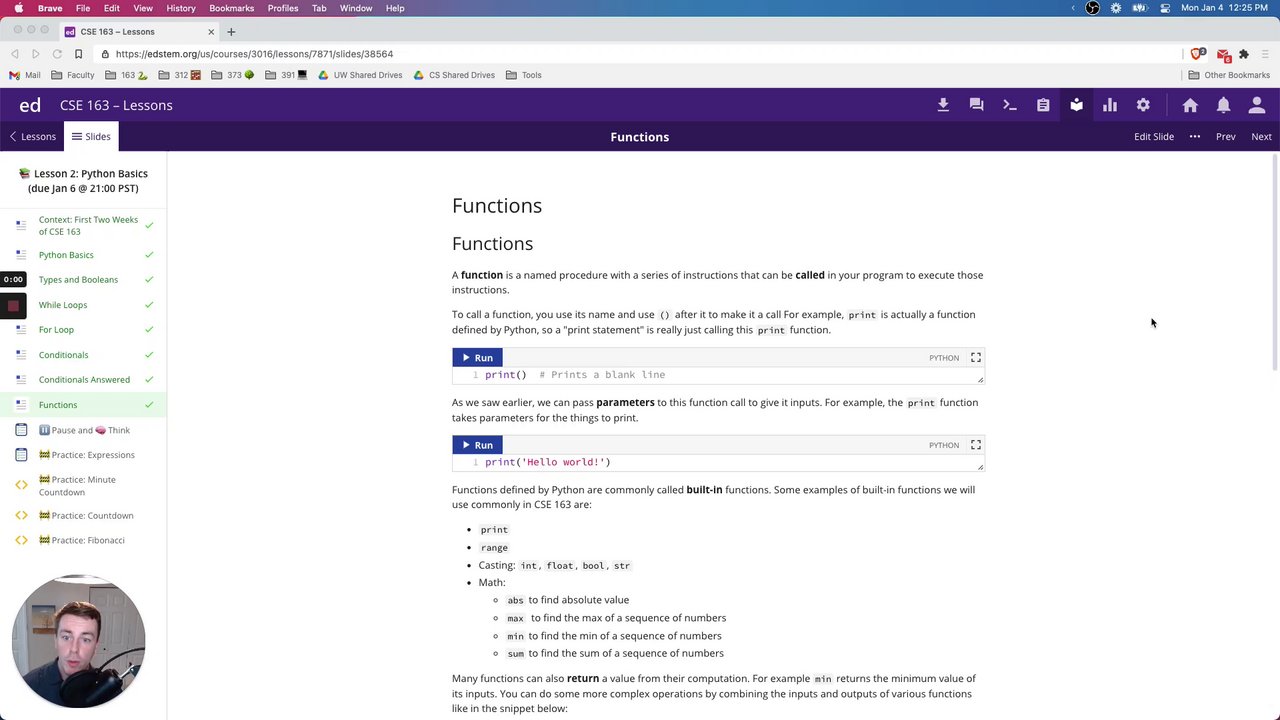Open the Types and Booleans slide
The width and height of the screenshot is (1280, 720).
point(83,280)
